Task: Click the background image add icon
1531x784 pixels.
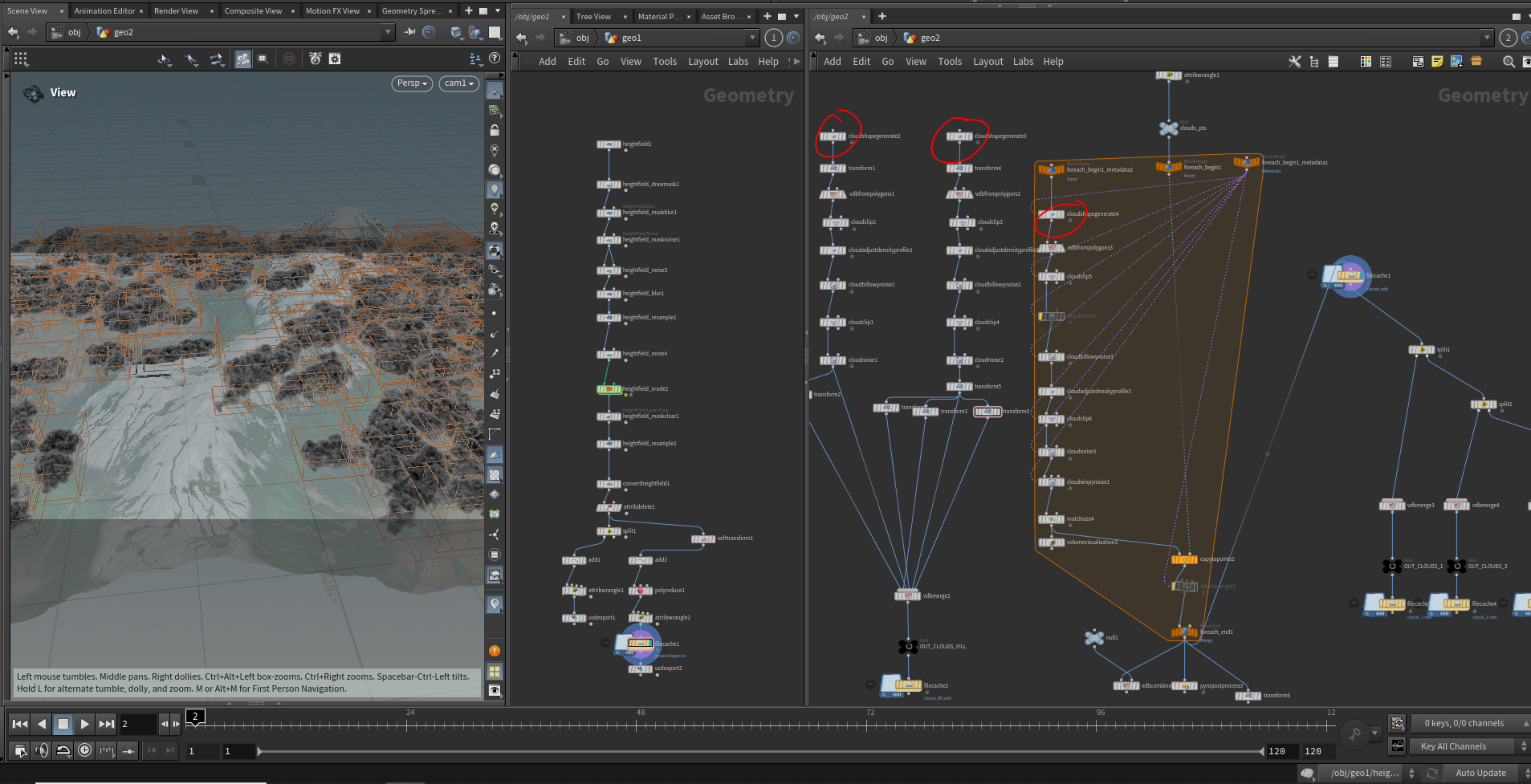Action: coord(1456,62)
